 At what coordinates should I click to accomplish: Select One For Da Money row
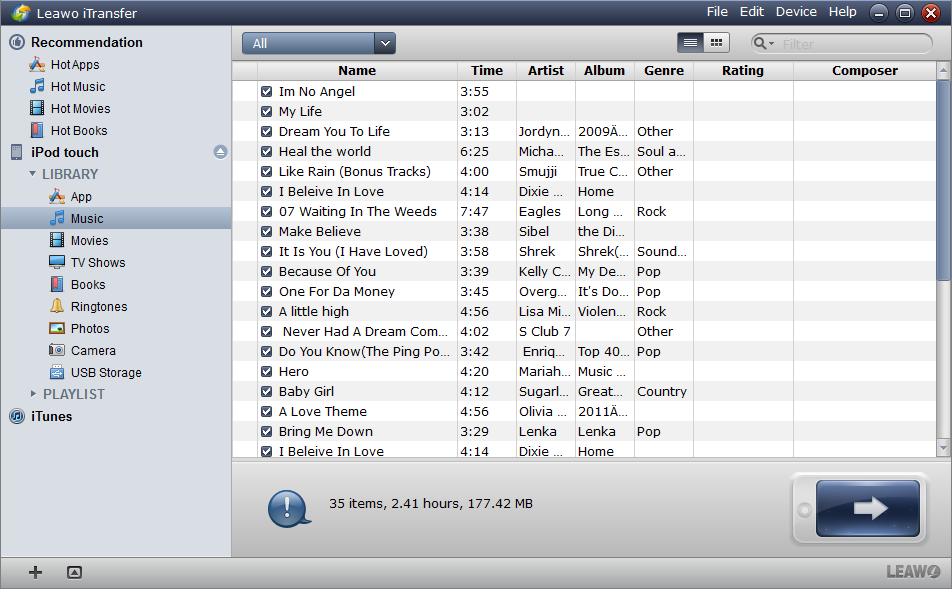tap(584, 291)
